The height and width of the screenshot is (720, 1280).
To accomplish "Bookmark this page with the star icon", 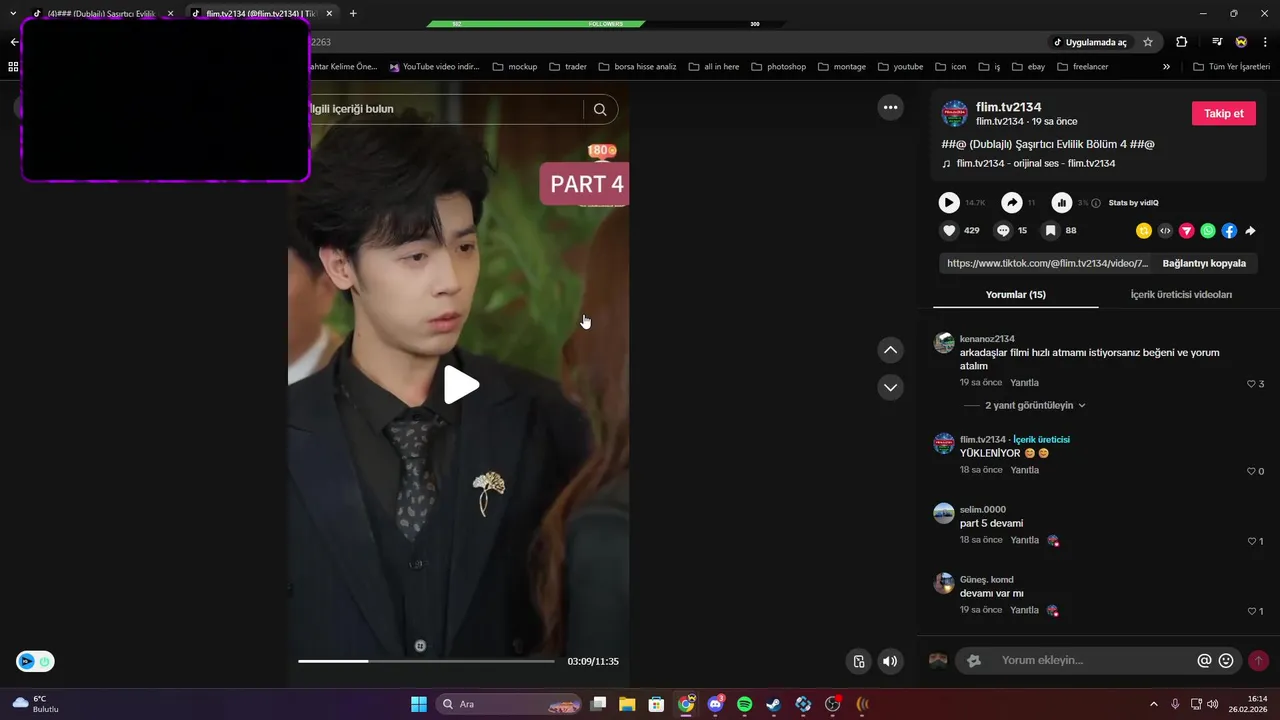I will [1148, 42].
